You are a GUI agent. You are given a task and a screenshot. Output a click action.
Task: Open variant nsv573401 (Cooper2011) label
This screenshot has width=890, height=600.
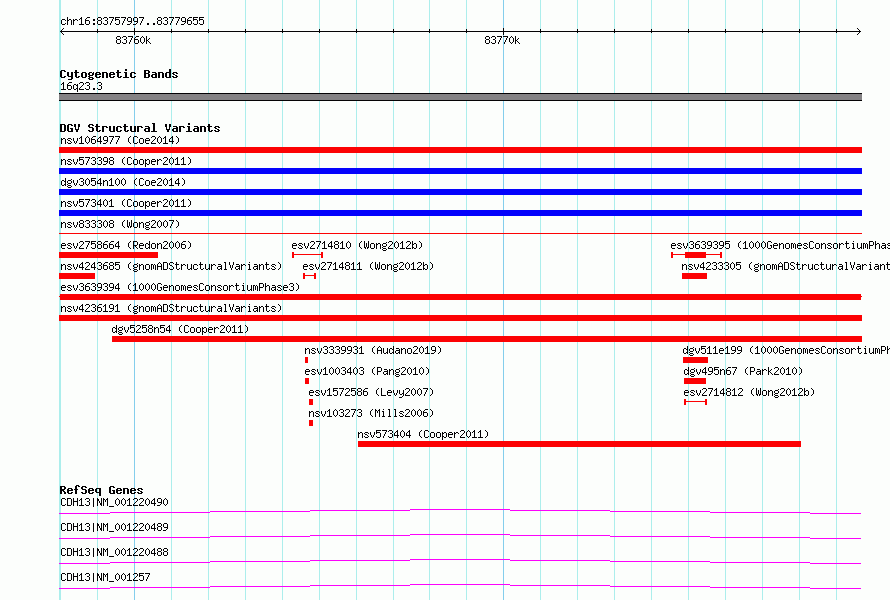pos(126,203)
